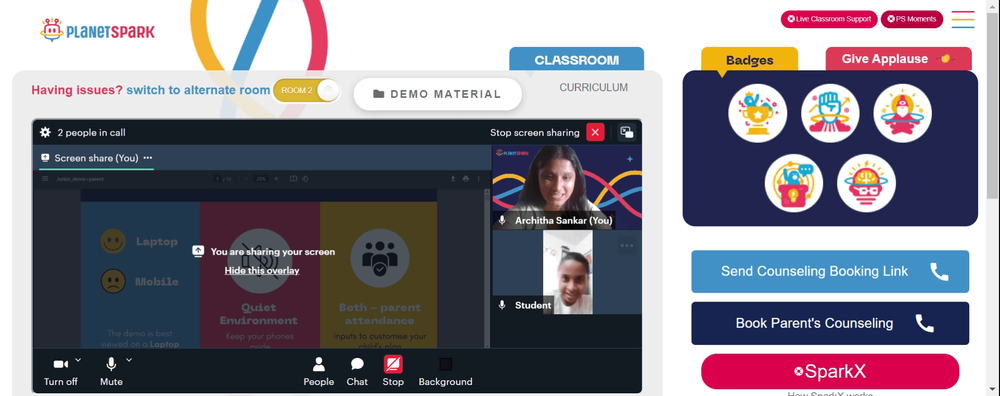Select the Screen share (You) tab
The height and width of the screenshot is (396, 1000).
96,158
